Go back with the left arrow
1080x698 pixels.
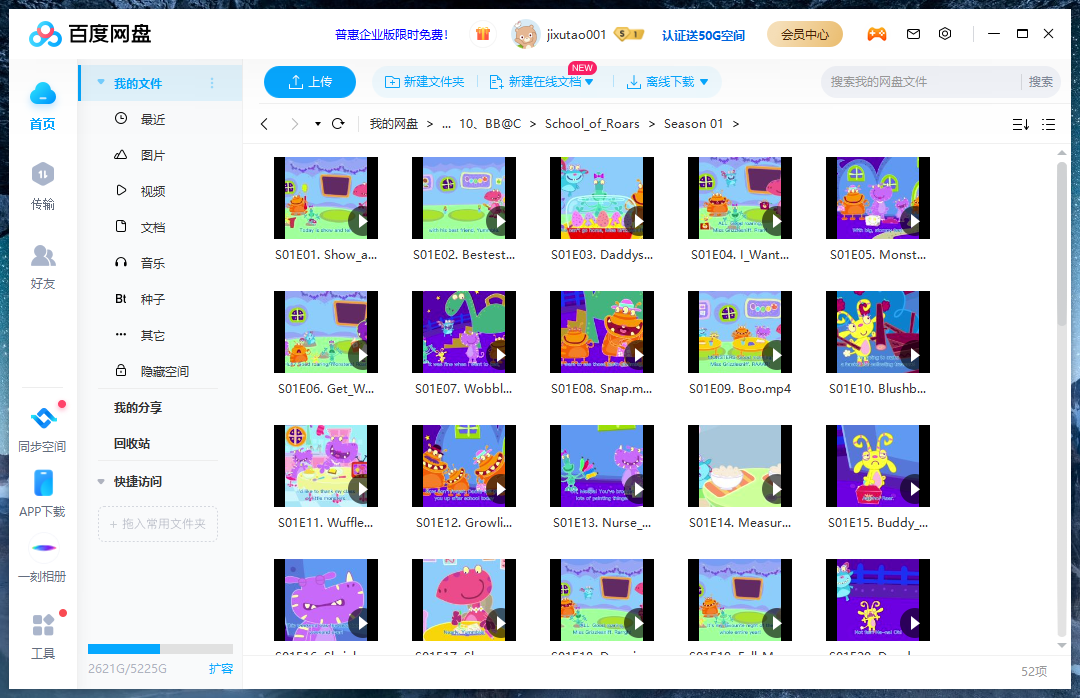[264, 124]
